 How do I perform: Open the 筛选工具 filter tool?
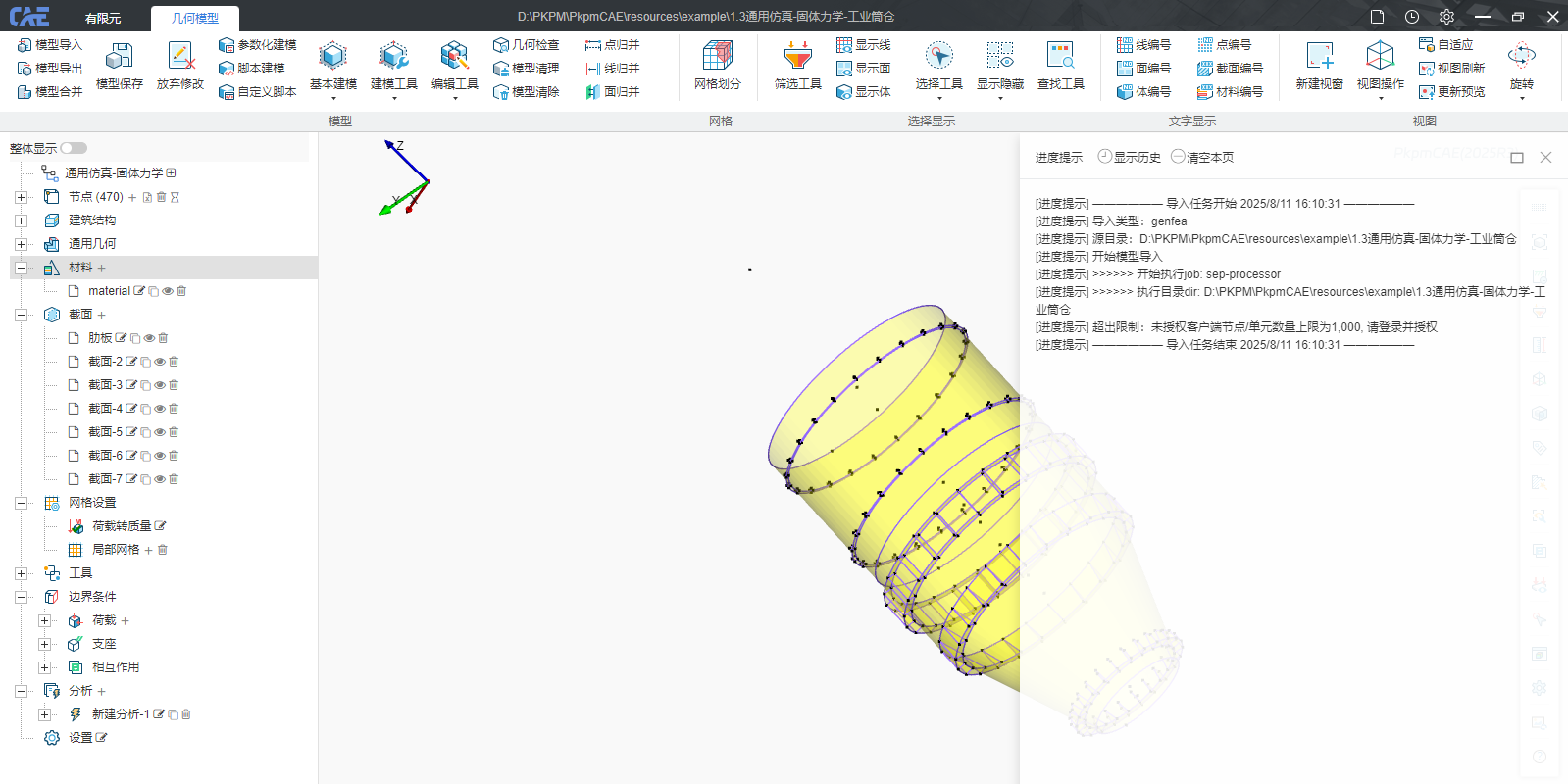click(x=797, y=57)
